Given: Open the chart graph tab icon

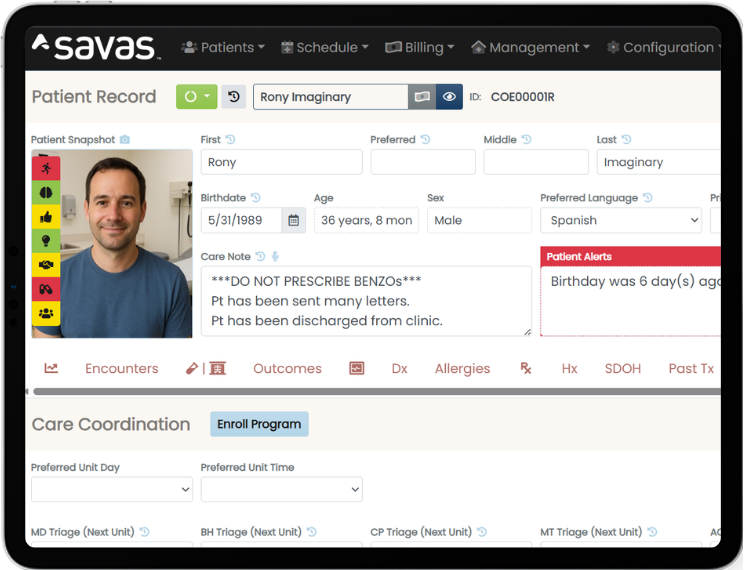Looking at the screenshot, I should tap(51, 368).
